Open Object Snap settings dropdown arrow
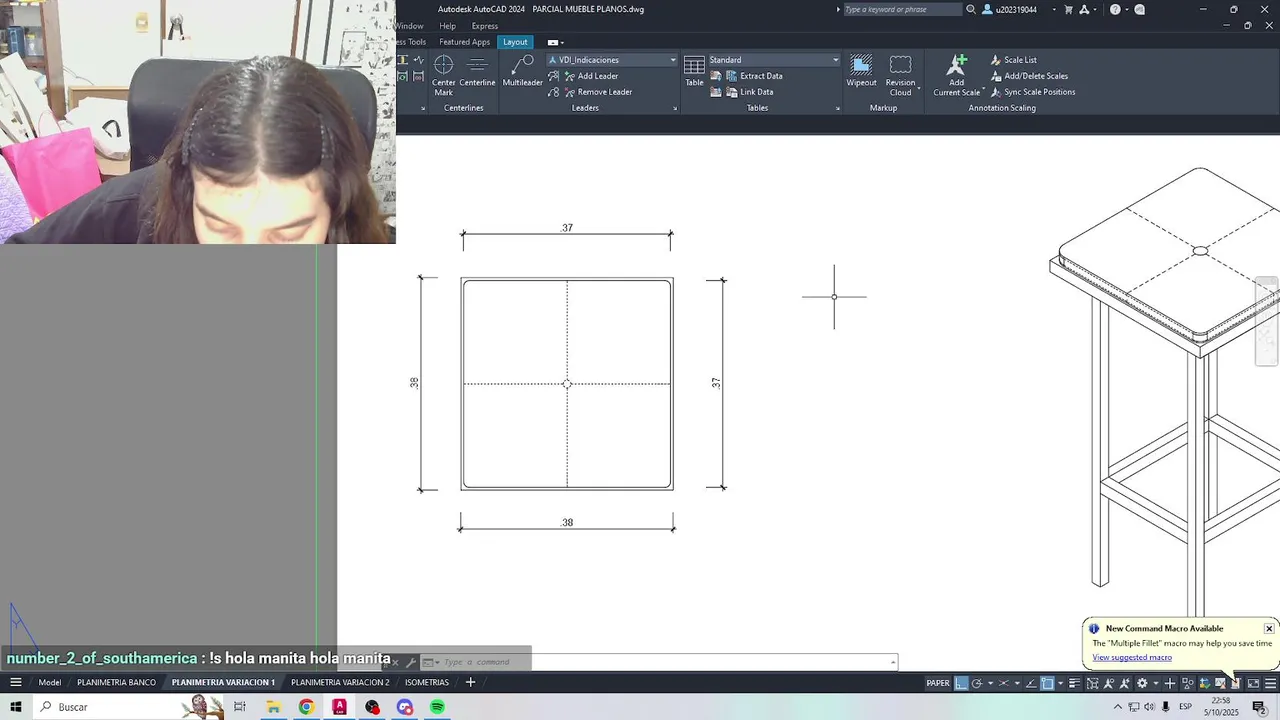The height and width of the screenshot is (720, 1280). (1061, 683)
